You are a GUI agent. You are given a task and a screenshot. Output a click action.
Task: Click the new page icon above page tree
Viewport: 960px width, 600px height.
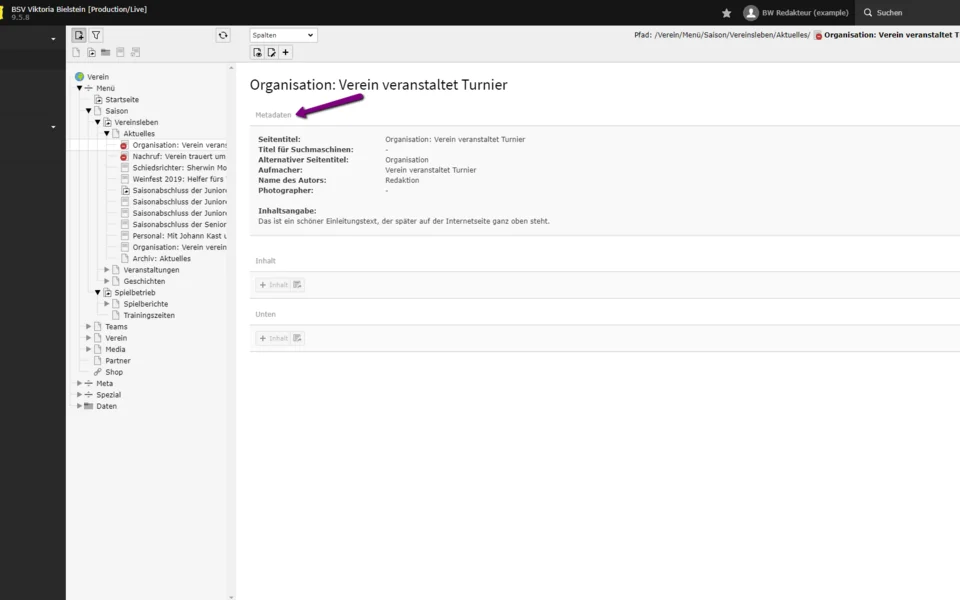pyautogui.click(x=79, y=35)
